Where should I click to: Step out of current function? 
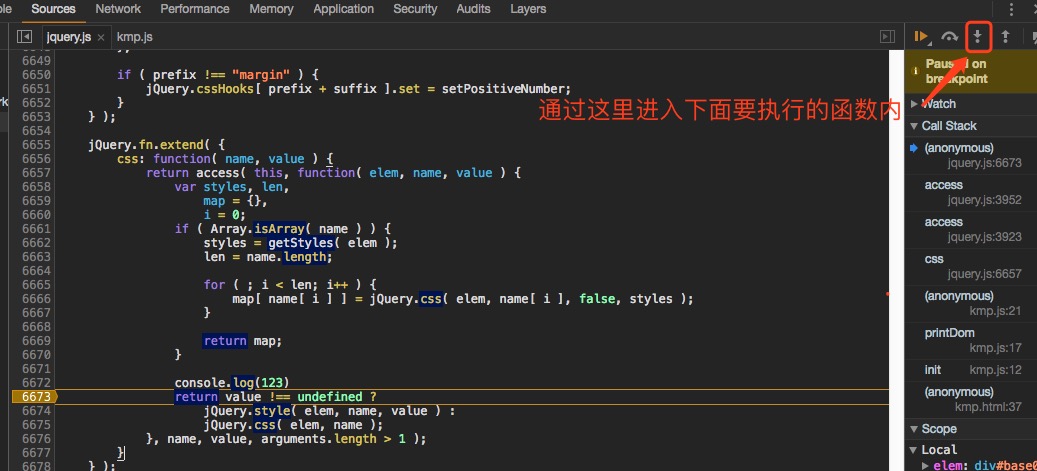(1005, 37)
